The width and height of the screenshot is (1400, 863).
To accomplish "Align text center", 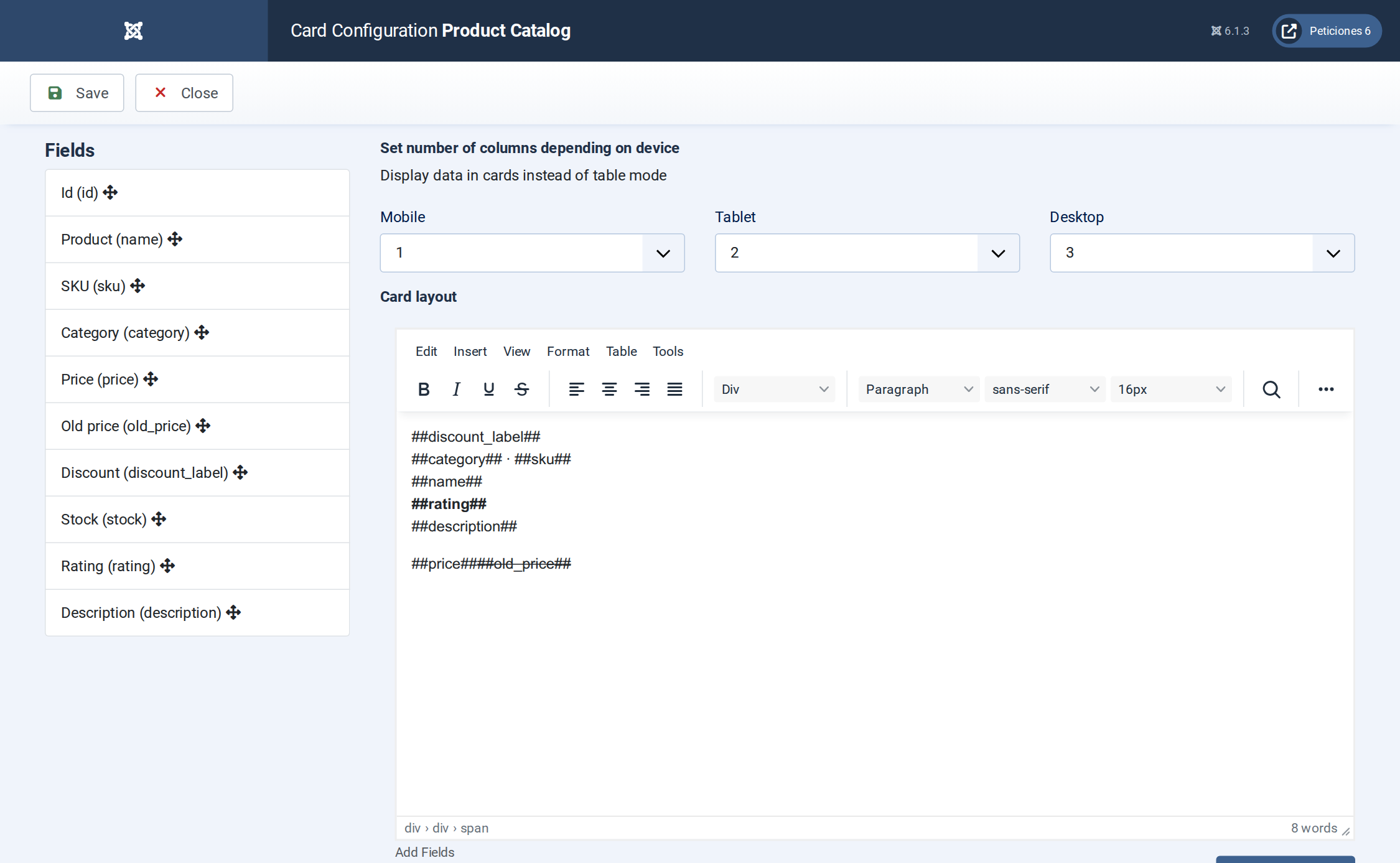I will [609, 390].
